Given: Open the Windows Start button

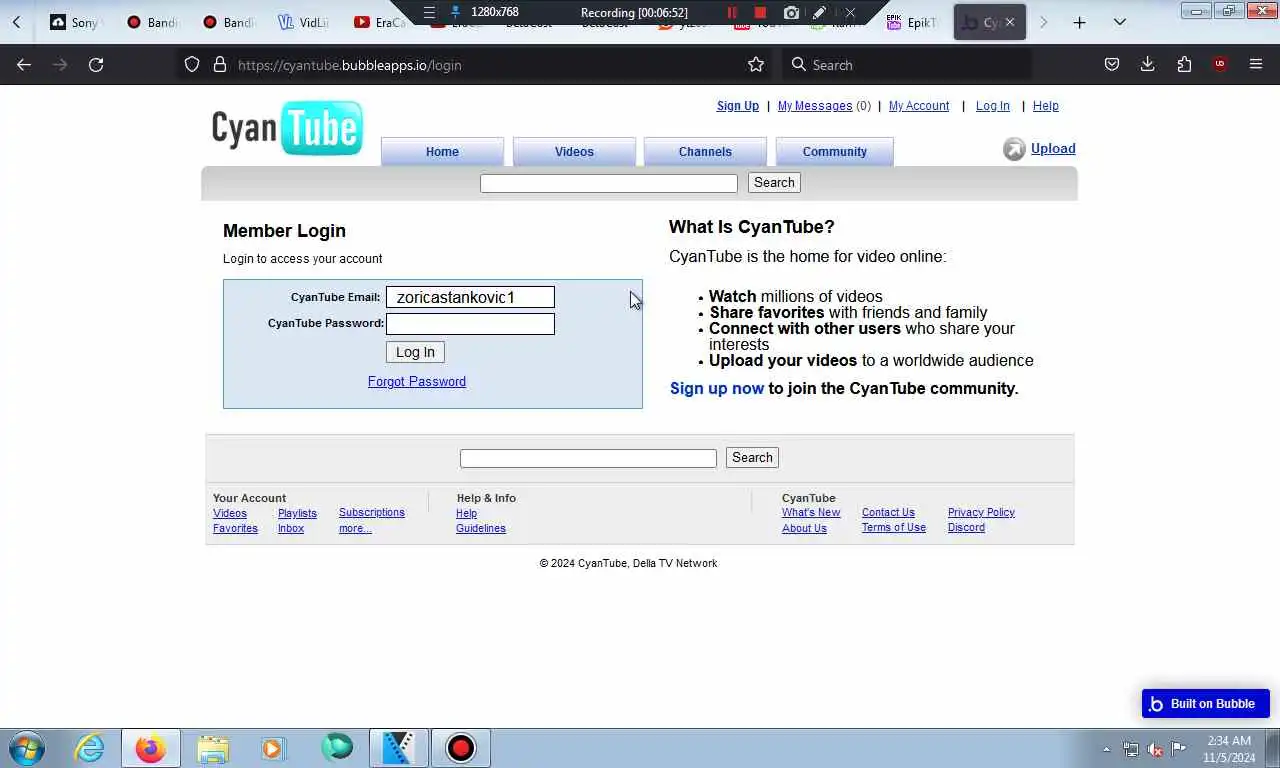Looking at the screenshot, I should 27,748.
